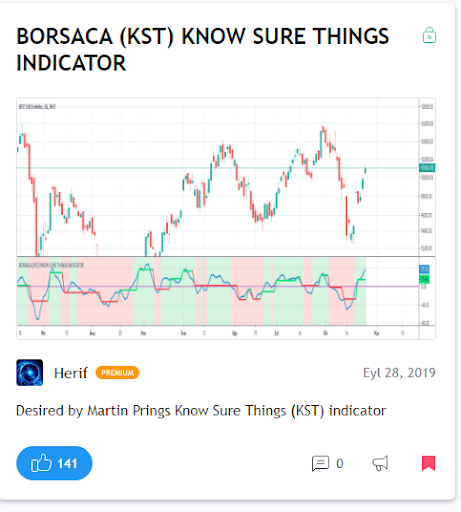Viewport: 461px width, 512px height.
Task: Click the chart's bottom date axis
Action: click(x=218, y=333)
